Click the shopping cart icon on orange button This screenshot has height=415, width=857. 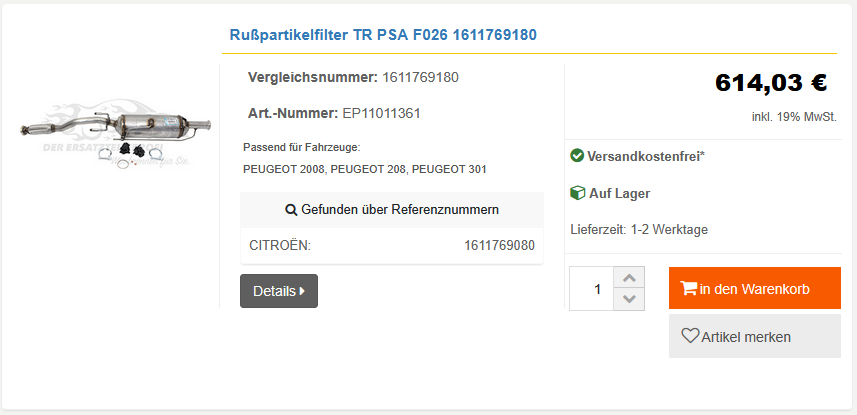tap(689, 288)
